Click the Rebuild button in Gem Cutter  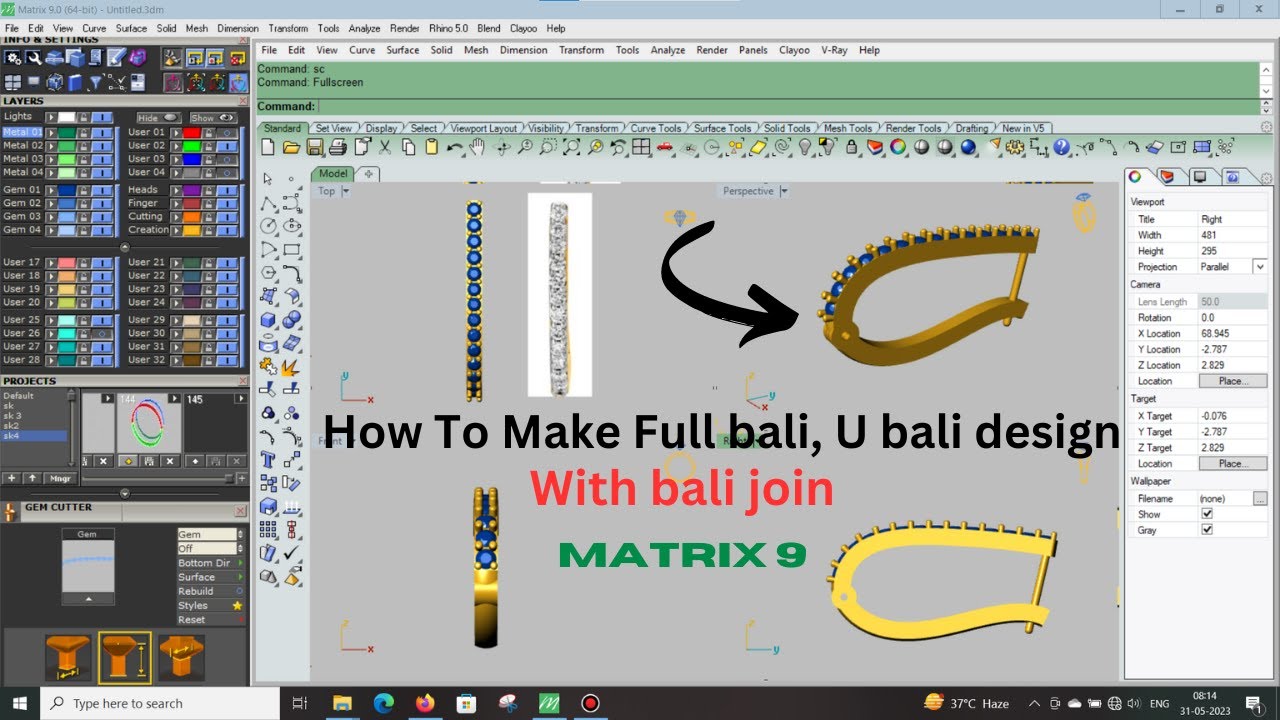tap(211, 591)
